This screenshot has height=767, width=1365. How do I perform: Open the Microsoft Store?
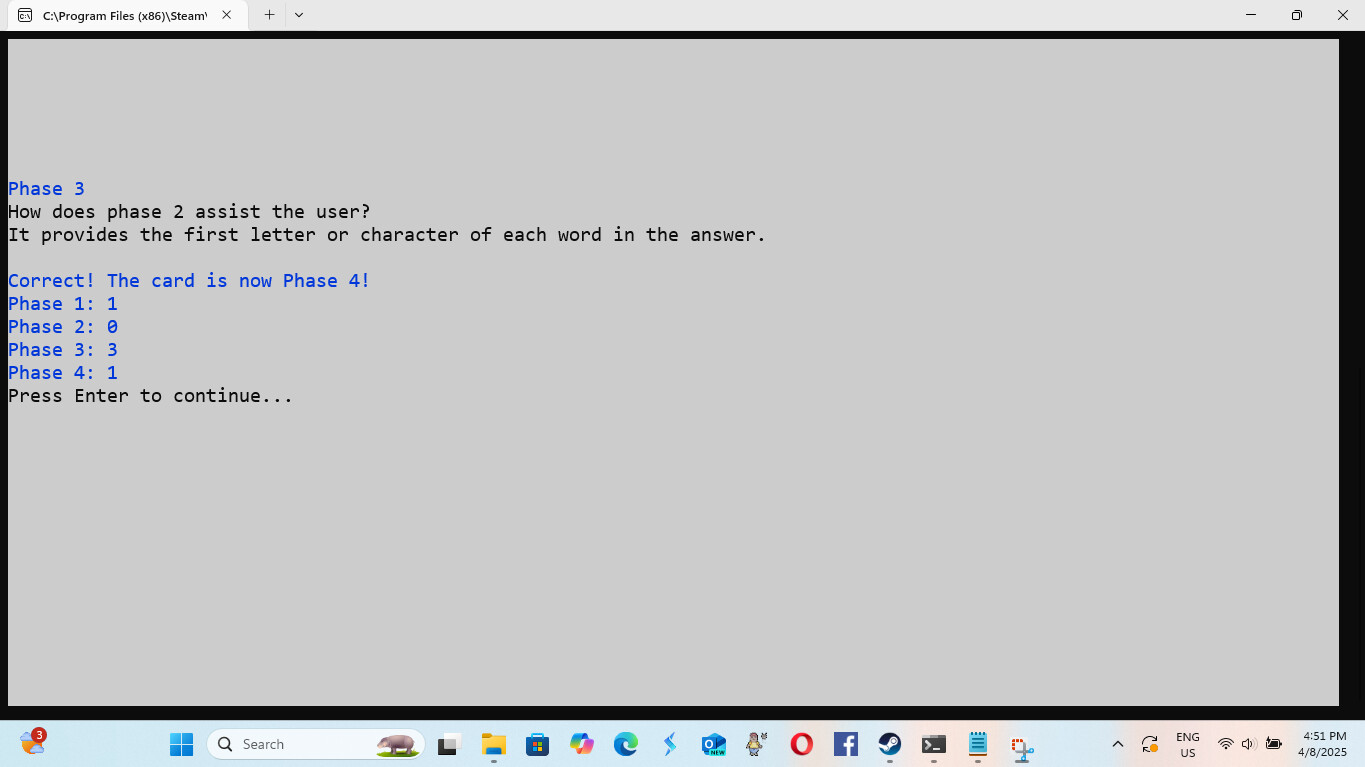pyautogui.click(x=537, y=744)
